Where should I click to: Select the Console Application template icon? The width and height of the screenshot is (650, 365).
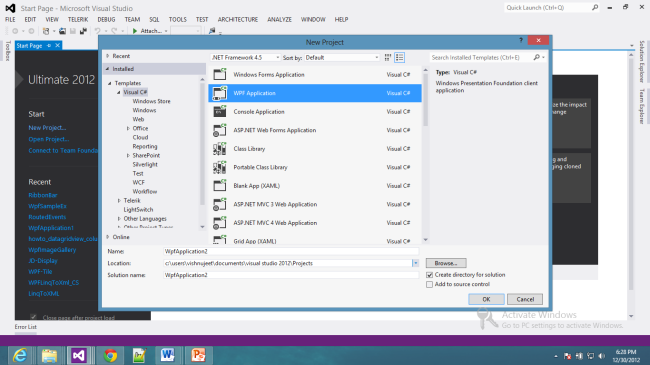(220, 112)
